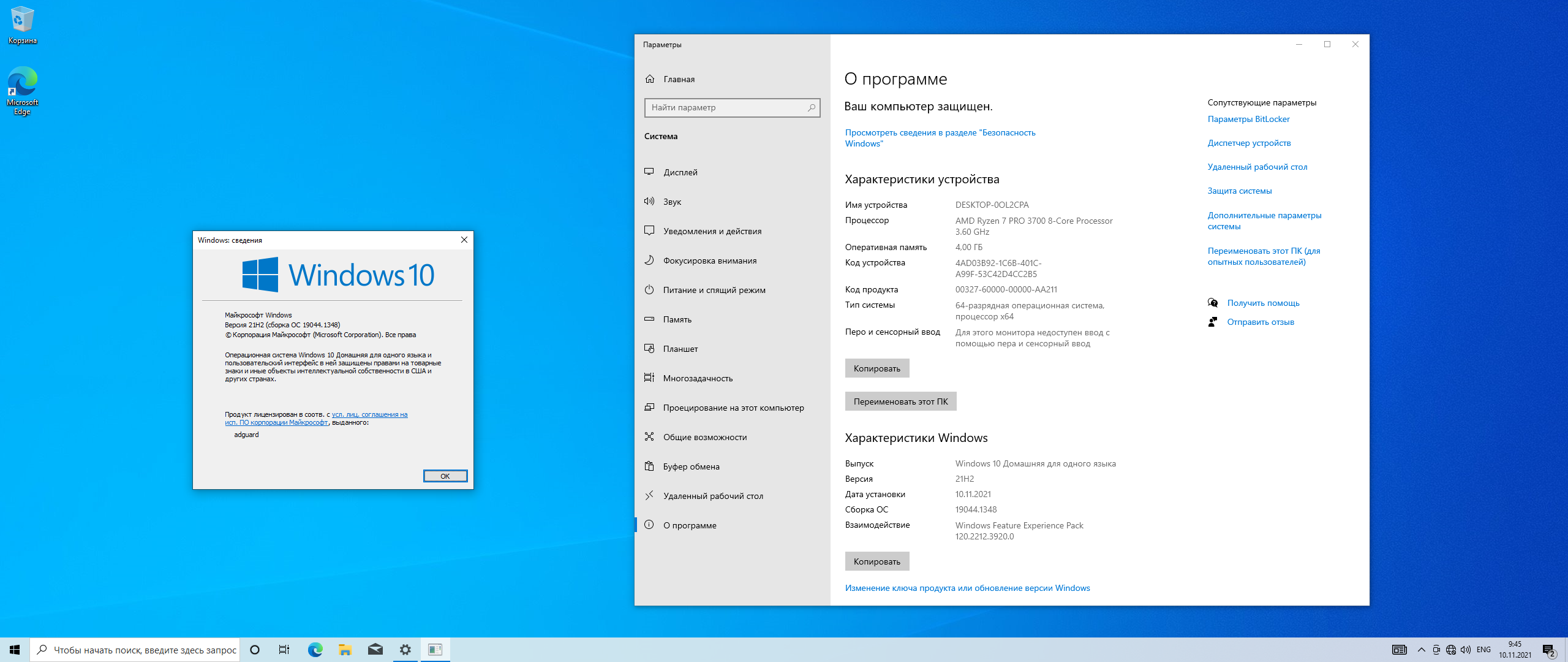Screen dimensions: 1568x662
Task: Open Windows Security details link
Action: [940, 138]
